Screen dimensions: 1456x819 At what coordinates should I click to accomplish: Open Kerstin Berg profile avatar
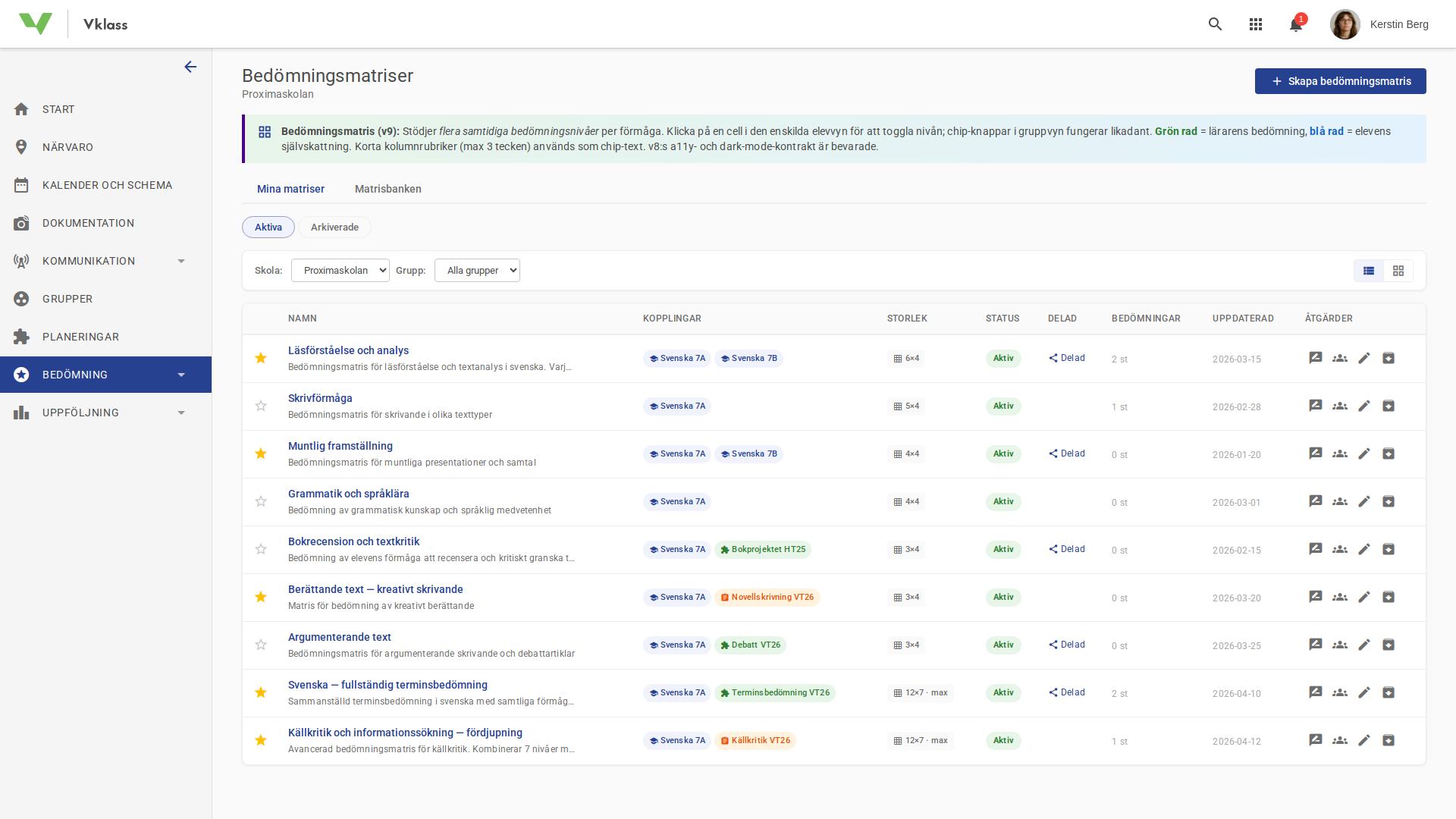(1345, 24)
